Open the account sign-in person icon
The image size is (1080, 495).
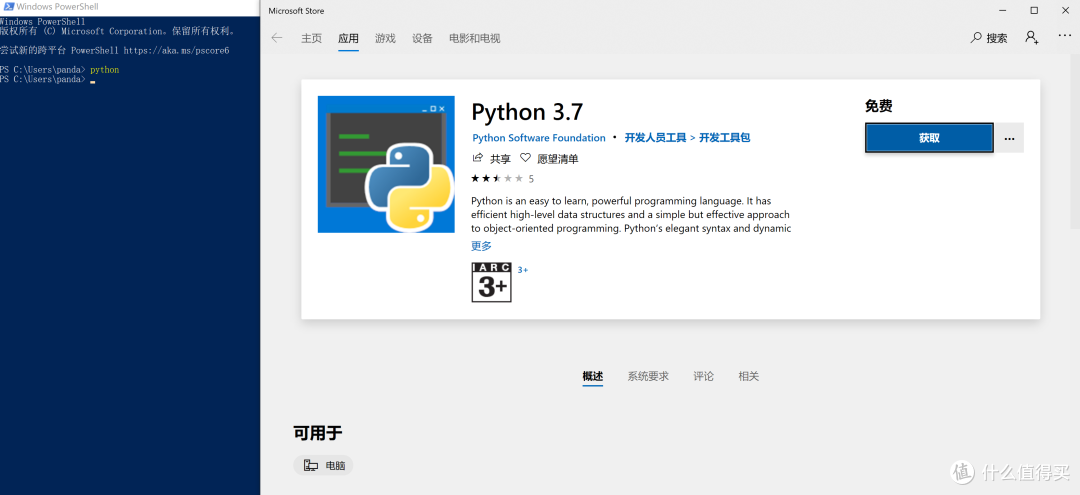pos(1031,37)
